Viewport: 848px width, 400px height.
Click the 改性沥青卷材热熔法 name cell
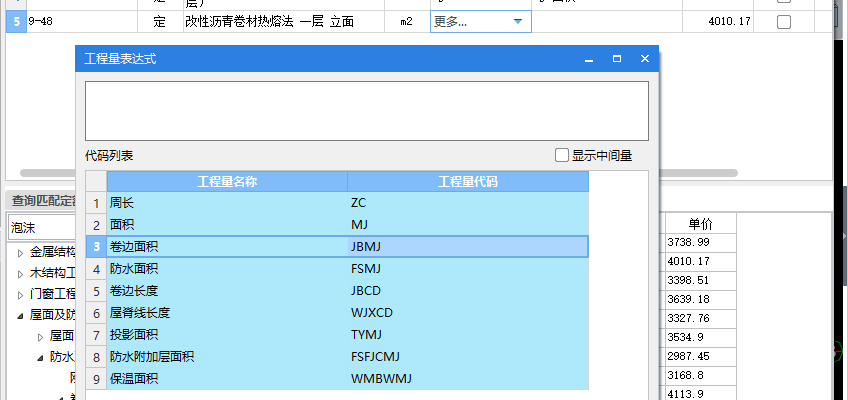tap(284, 22)
